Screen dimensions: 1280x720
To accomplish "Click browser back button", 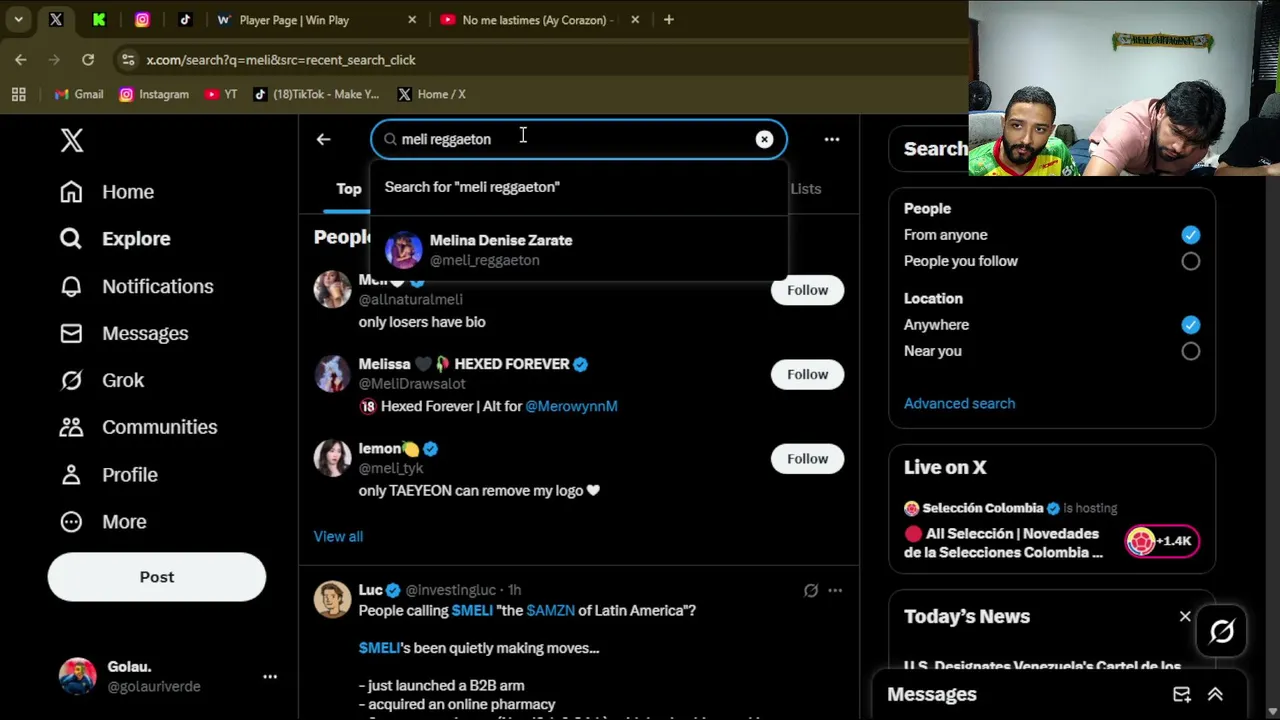I will [21, 60].
